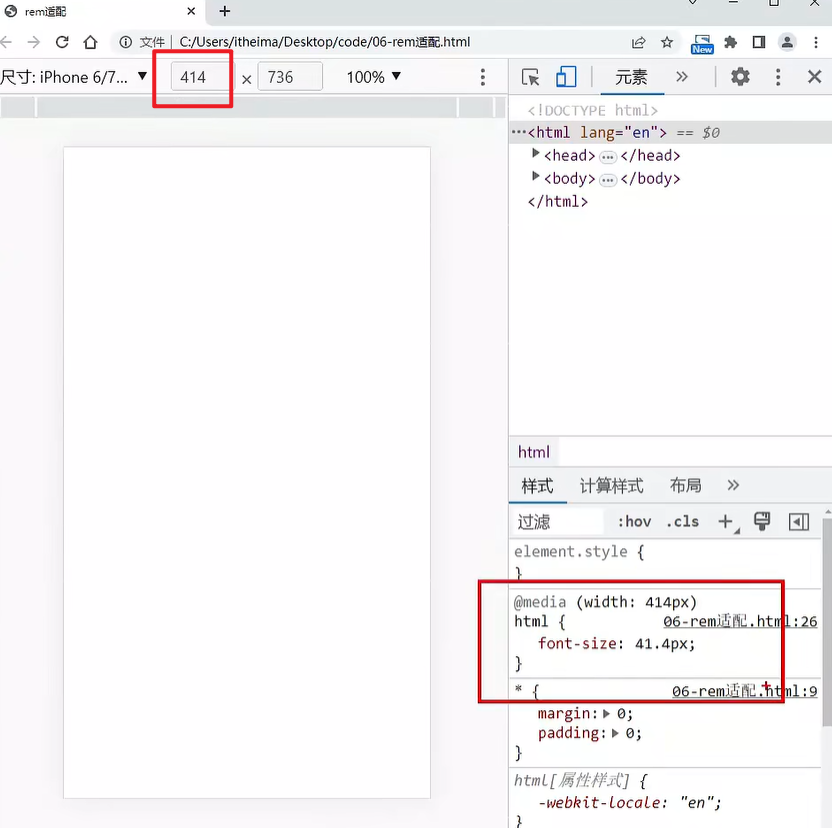Close the DevTools panel
The height and width of the screenshot is (828, 832).
(814, 77)
